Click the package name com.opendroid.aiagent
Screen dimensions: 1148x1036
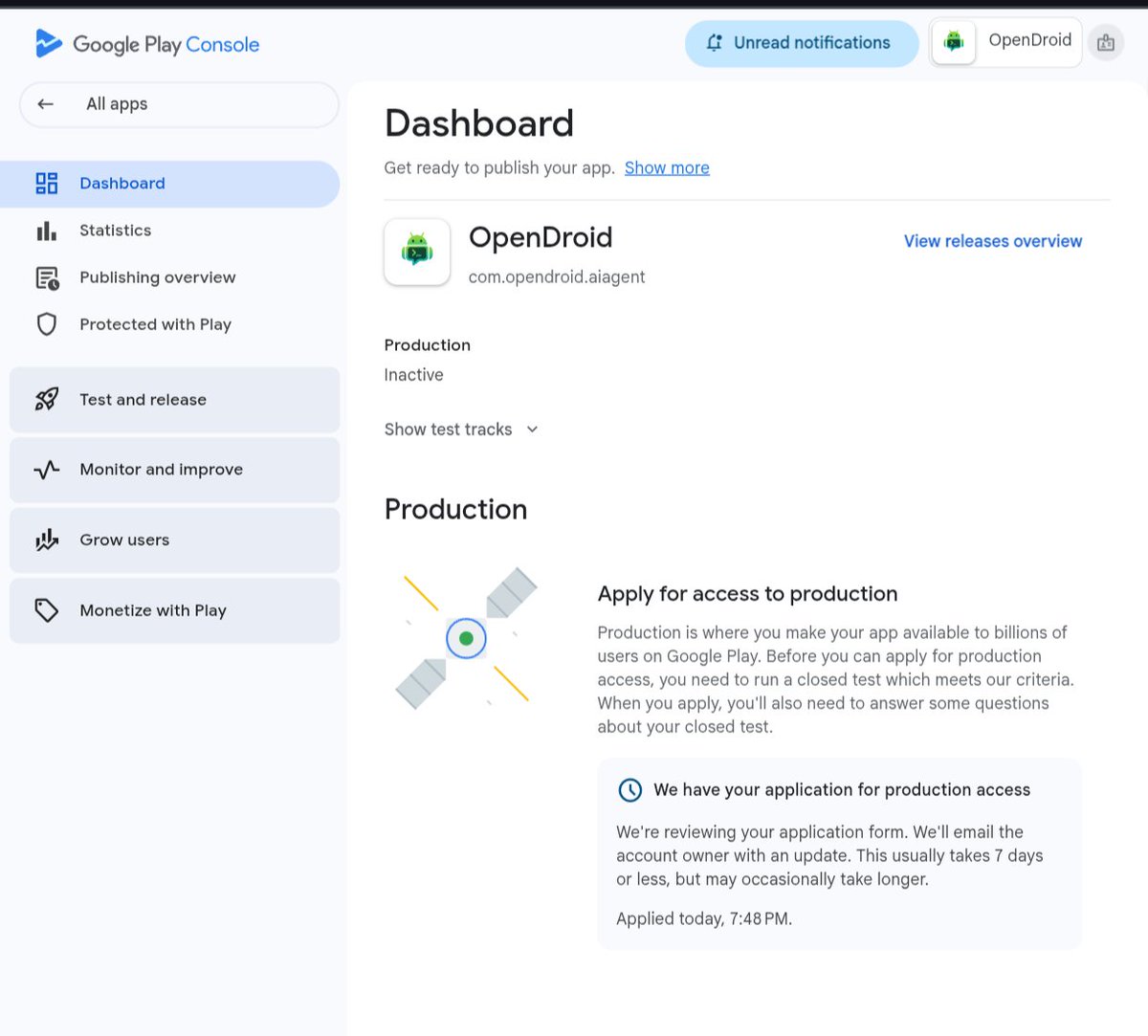click(557, 277)
